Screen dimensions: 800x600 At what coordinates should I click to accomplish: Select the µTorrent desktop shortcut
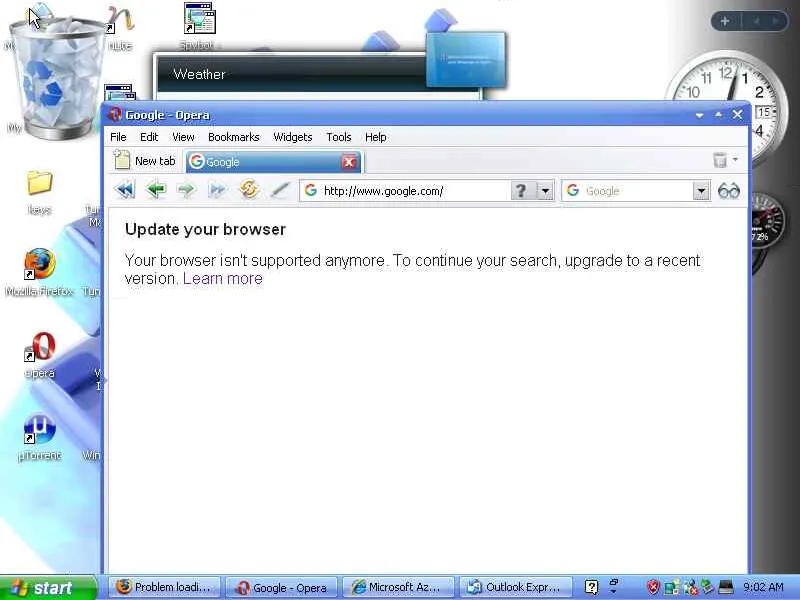click(39, 436)
